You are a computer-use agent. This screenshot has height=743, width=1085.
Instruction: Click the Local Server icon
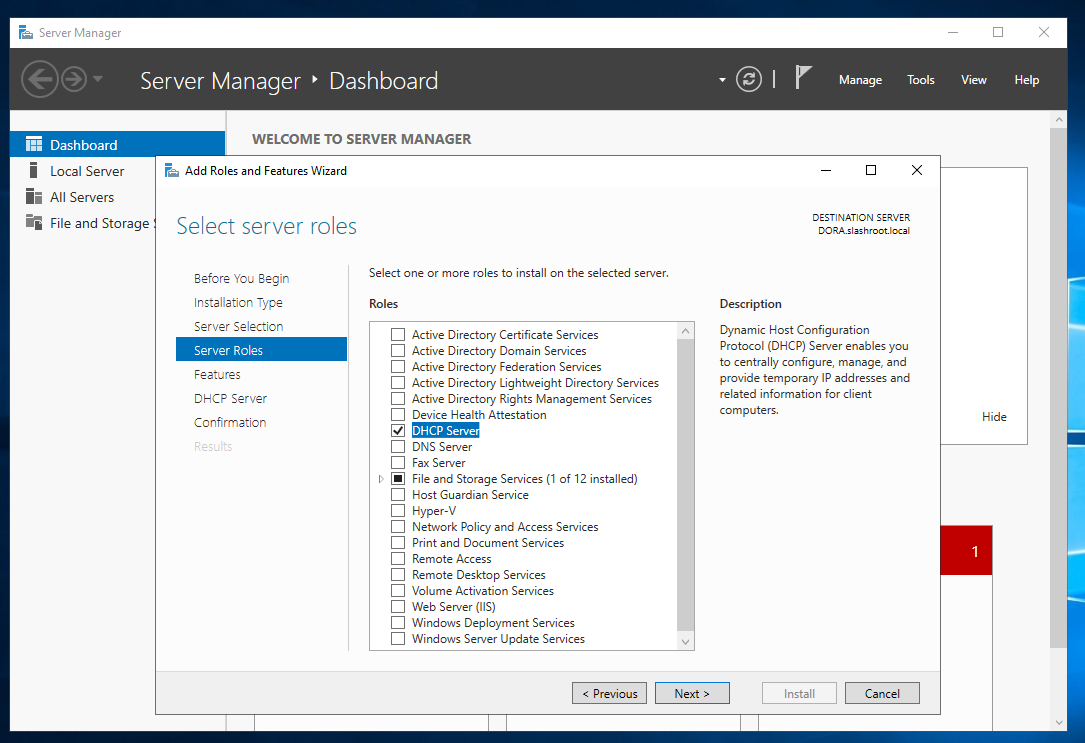tap(34, 171)
